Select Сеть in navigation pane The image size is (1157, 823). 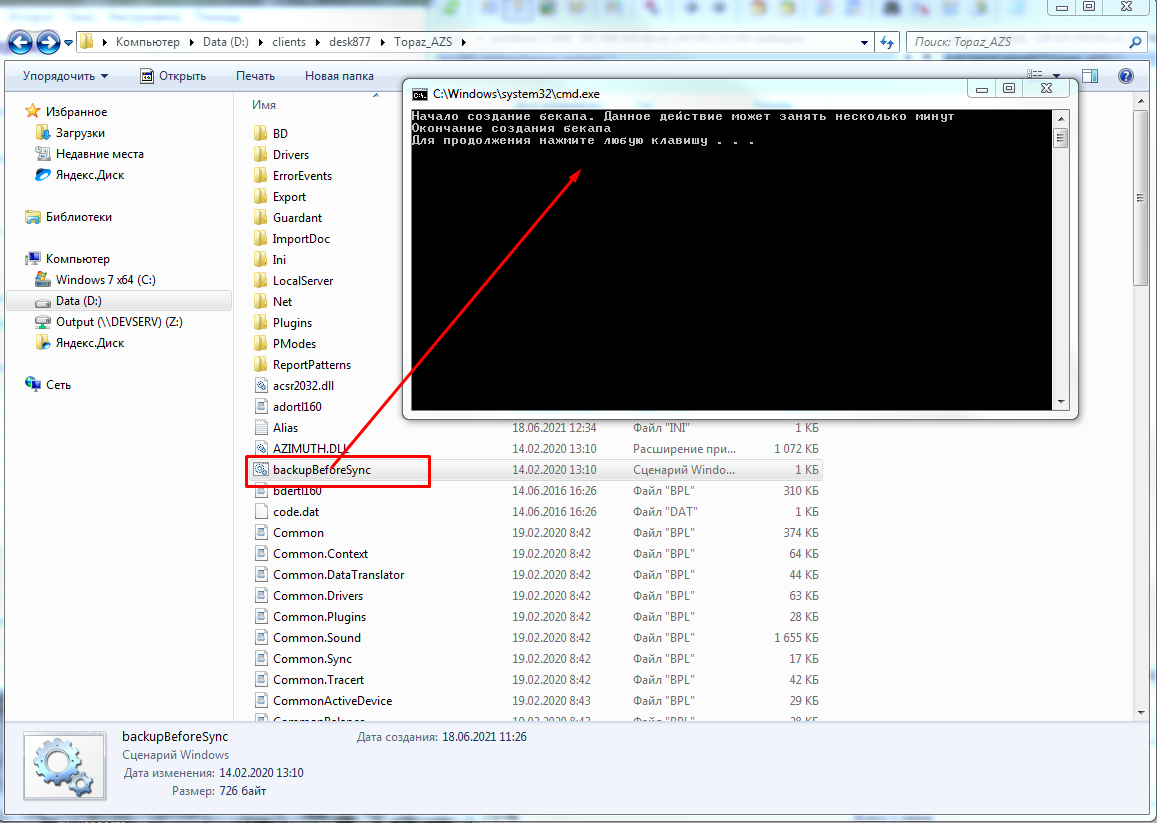58,385
